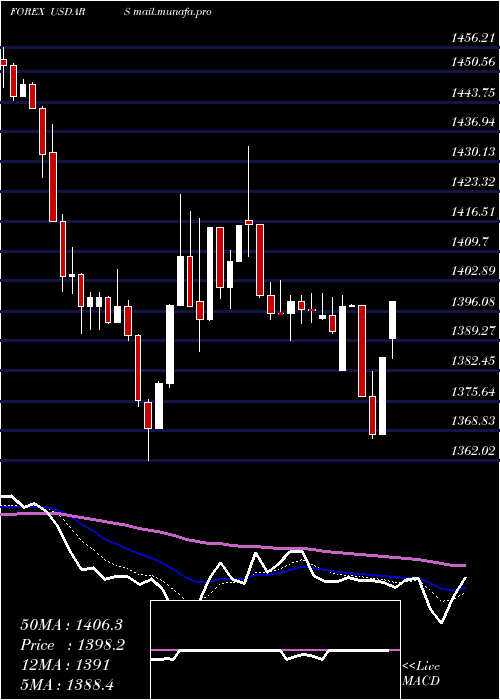Viewport: 500px width, 700px height.
Task: Click the 50MA : 1406.3 value
Action: [71, 625]
